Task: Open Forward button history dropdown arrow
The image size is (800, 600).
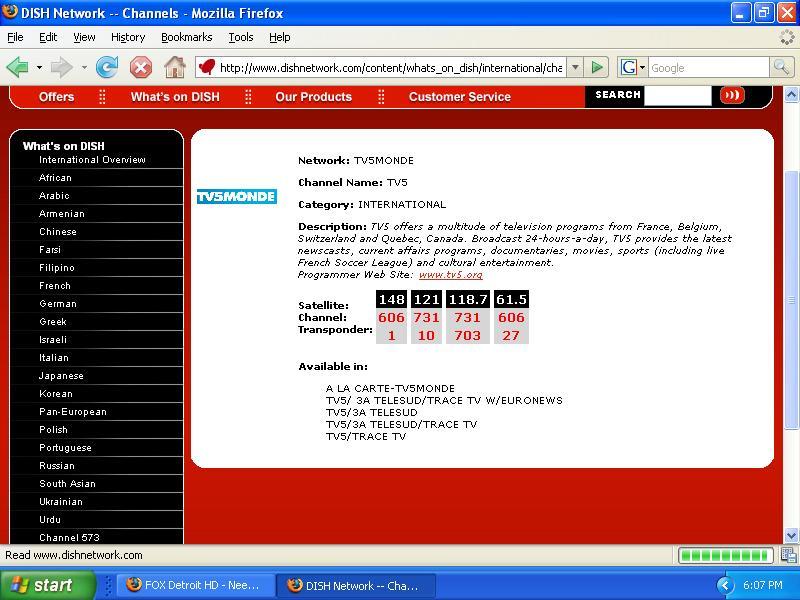Action: pos(84,67)
